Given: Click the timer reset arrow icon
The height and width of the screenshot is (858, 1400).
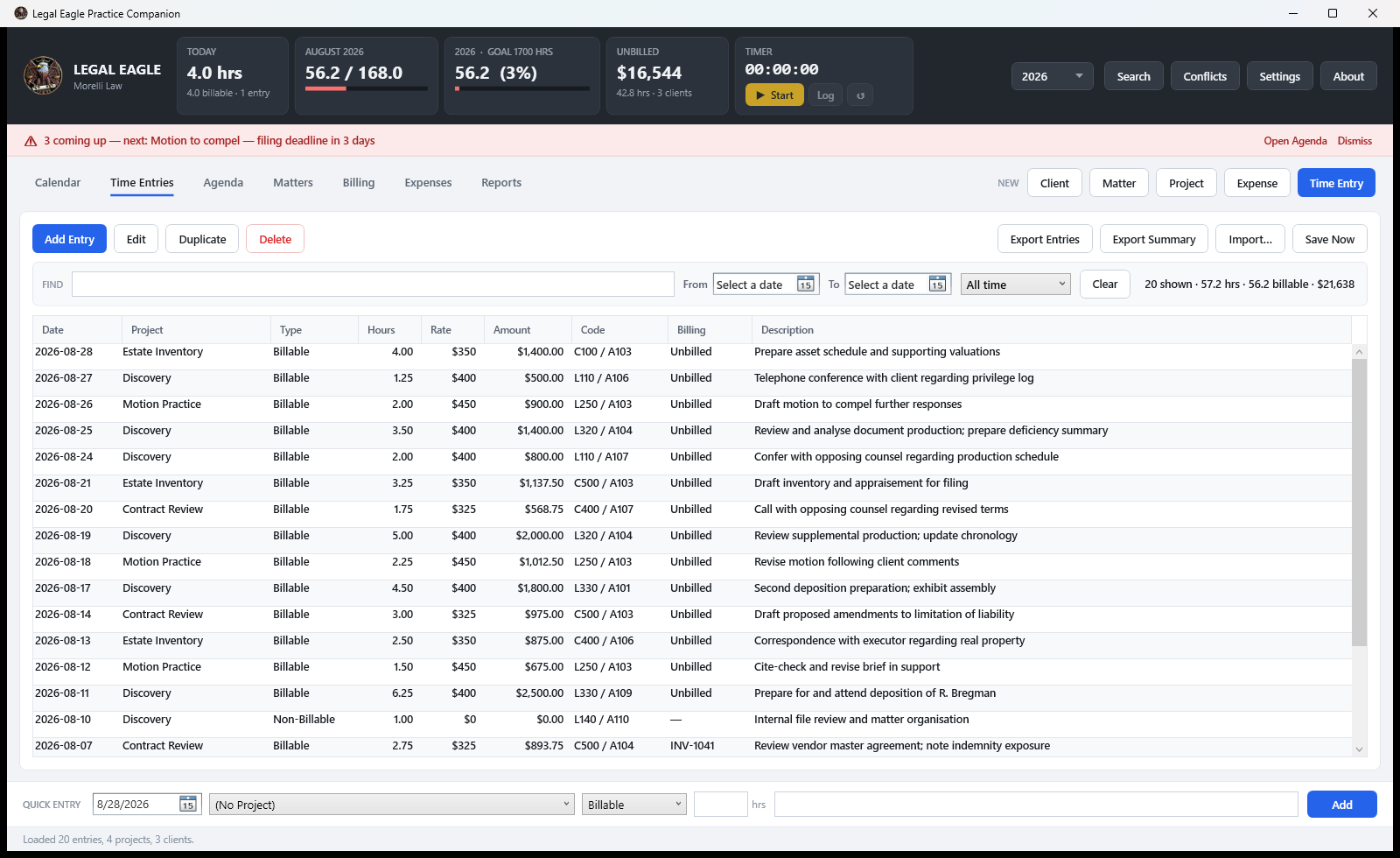Looking at the screenshot, I should pos(860,95).
